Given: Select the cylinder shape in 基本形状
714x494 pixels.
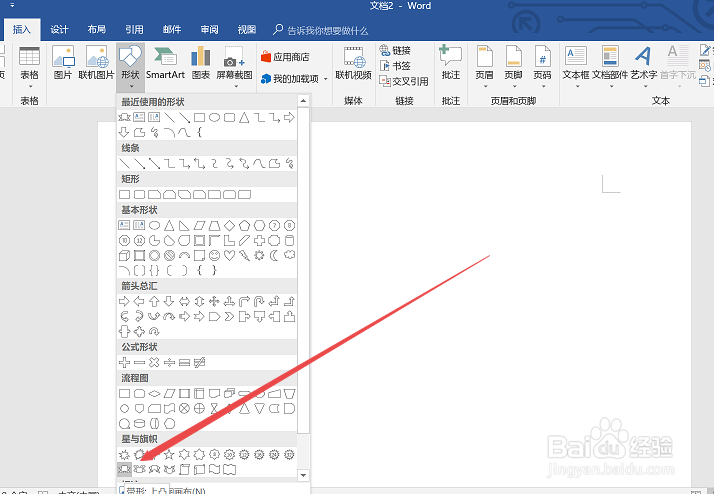Looking at the screenshot, I should 289,240.
